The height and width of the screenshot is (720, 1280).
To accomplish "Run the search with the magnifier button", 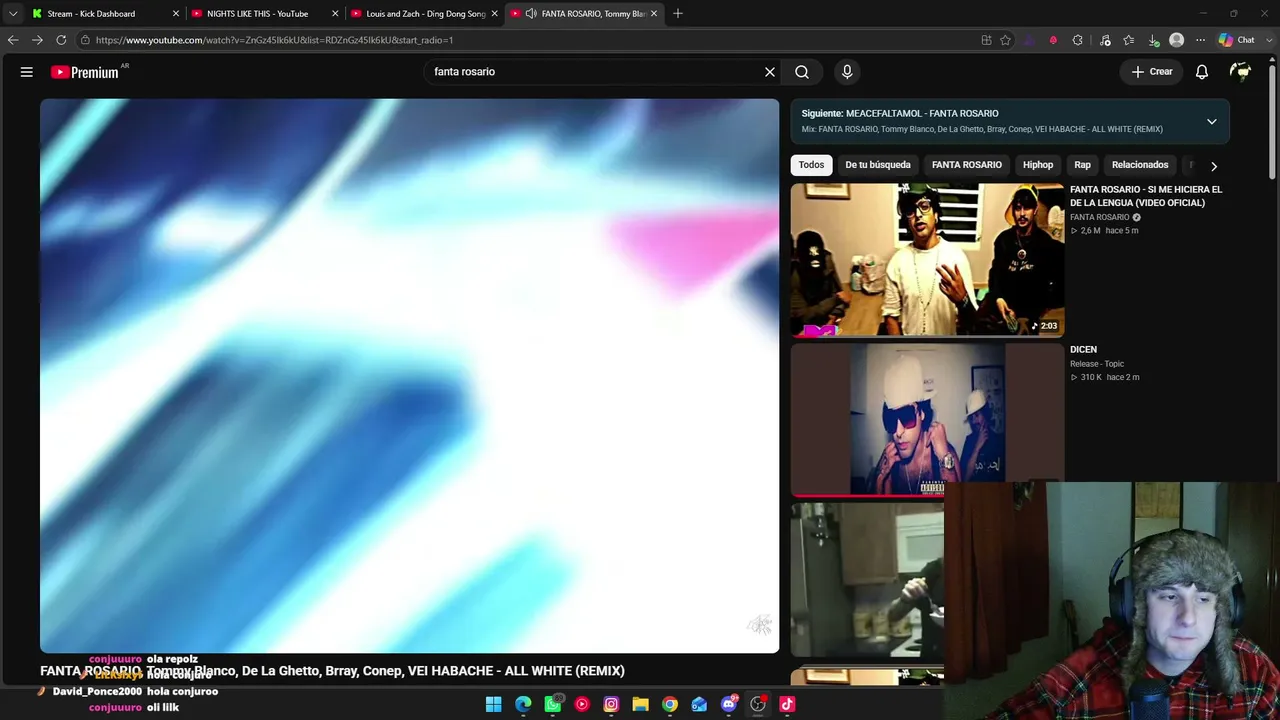I will coord(802,72).
